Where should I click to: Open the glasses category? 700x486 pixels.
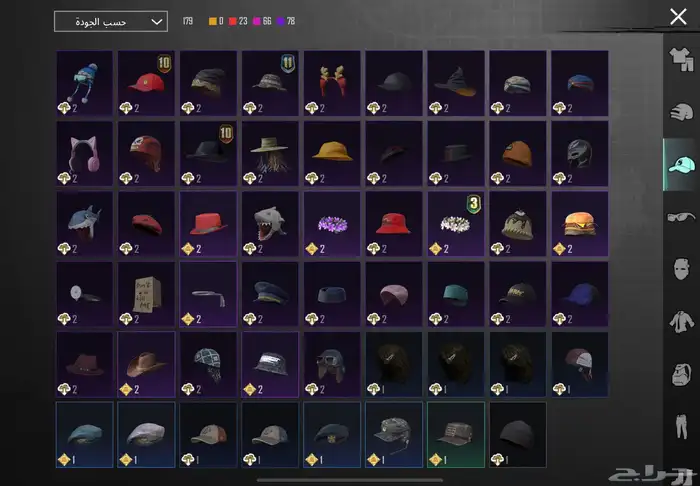point(682,216)
